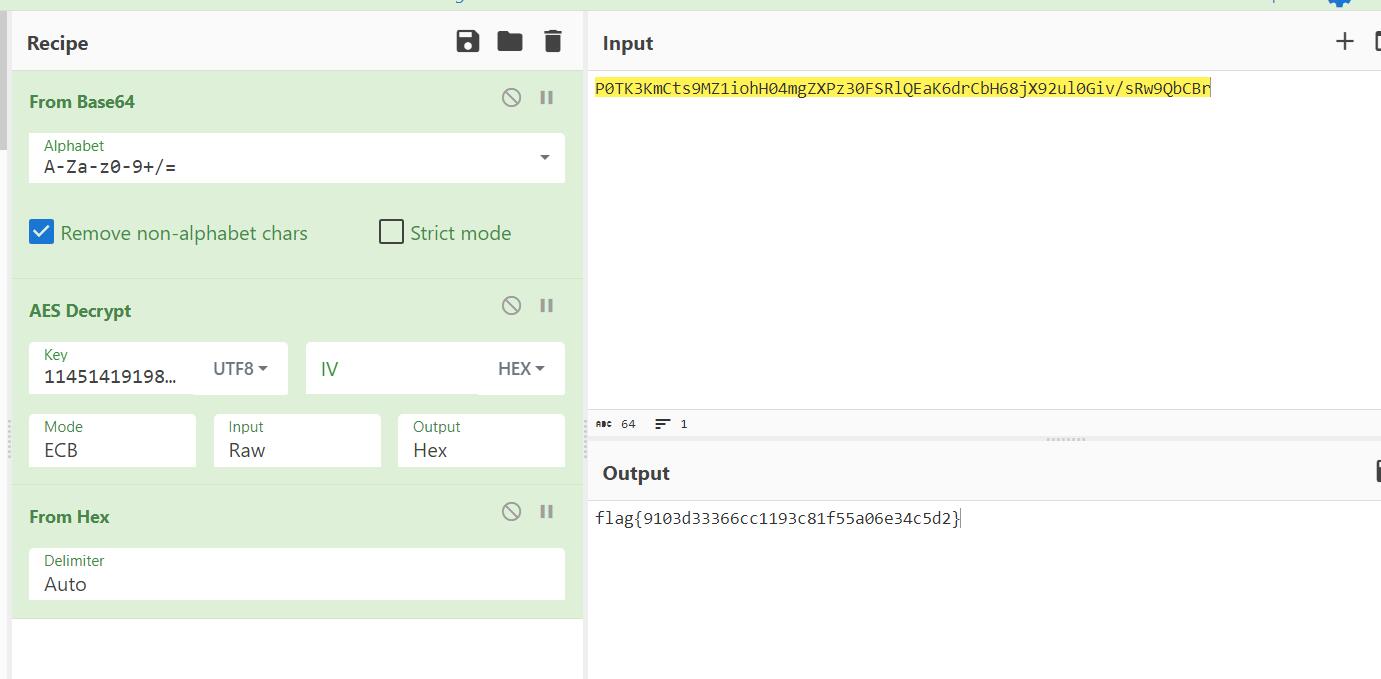Change IV encoding from HEX

(x=521, y=369)
